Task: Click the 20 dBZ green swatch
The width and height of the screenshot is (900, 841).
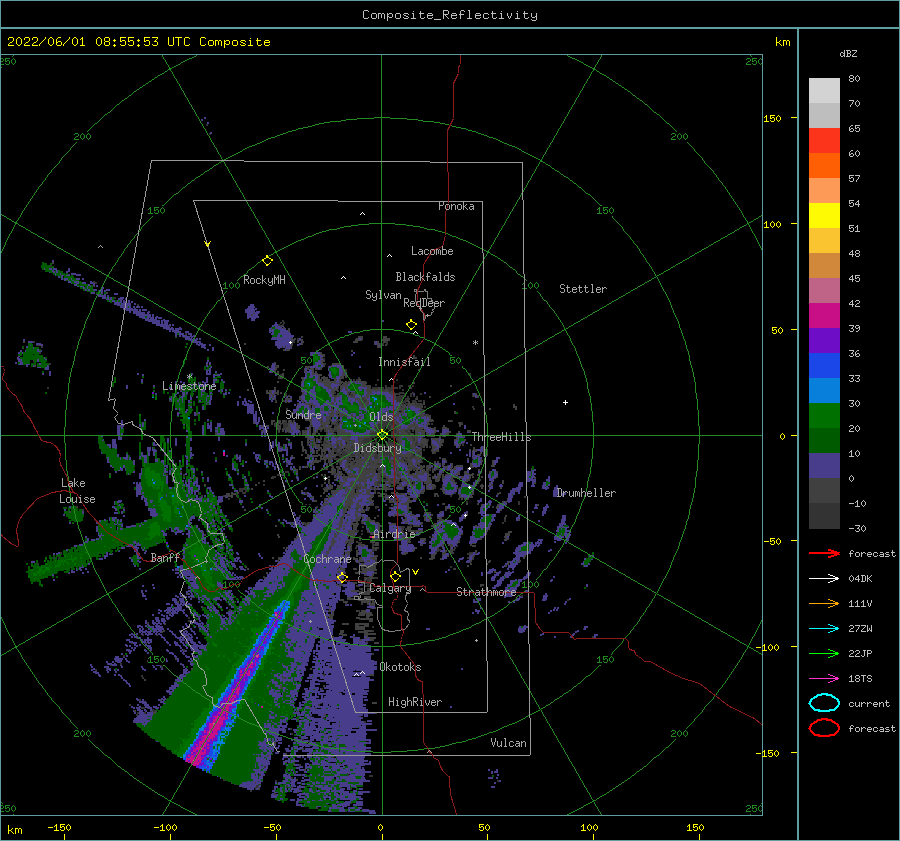Action: coord(824,440)
